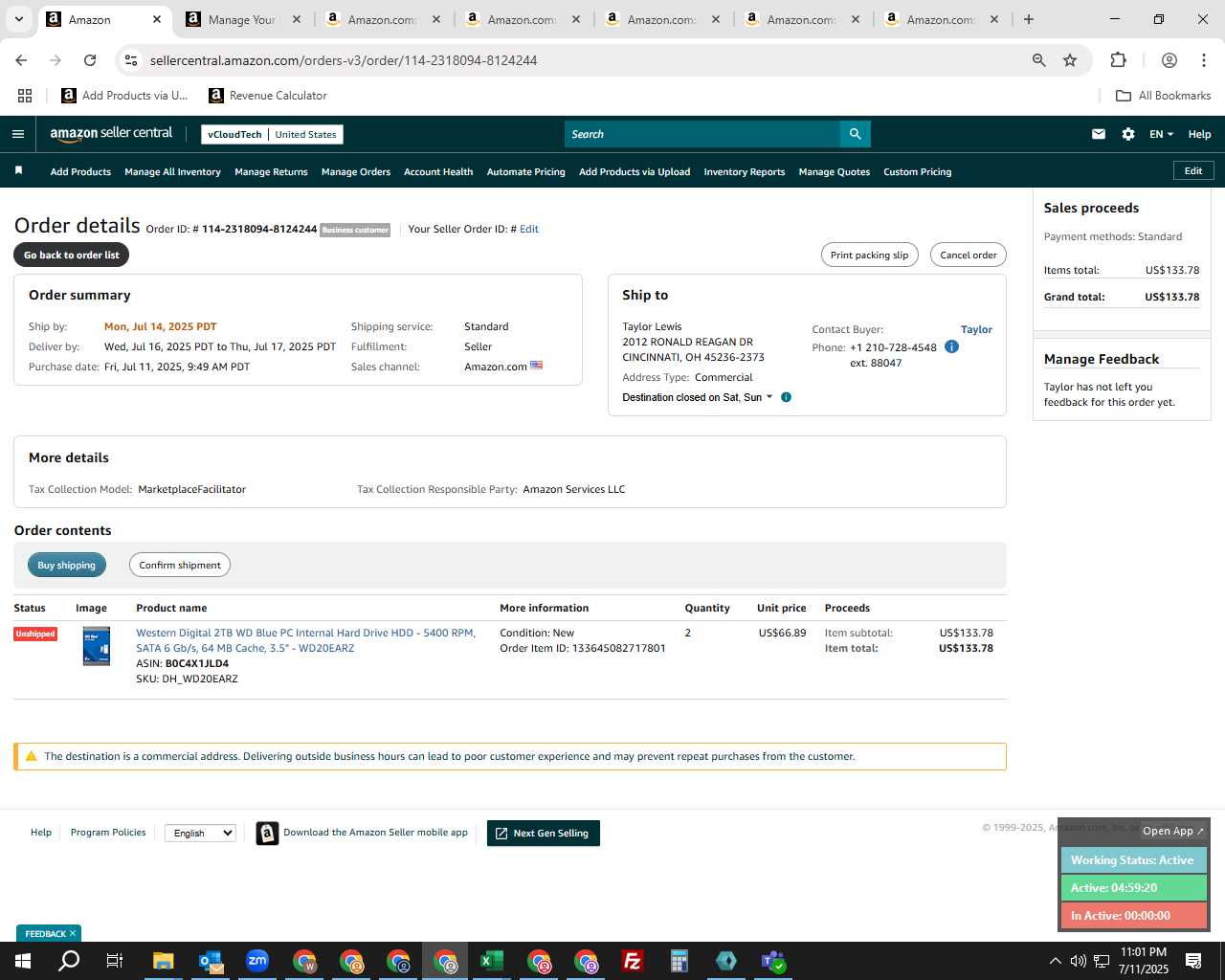1225x980 pixels.
Task: Click the site information icon in the address bar
Action: click(131, 60)
